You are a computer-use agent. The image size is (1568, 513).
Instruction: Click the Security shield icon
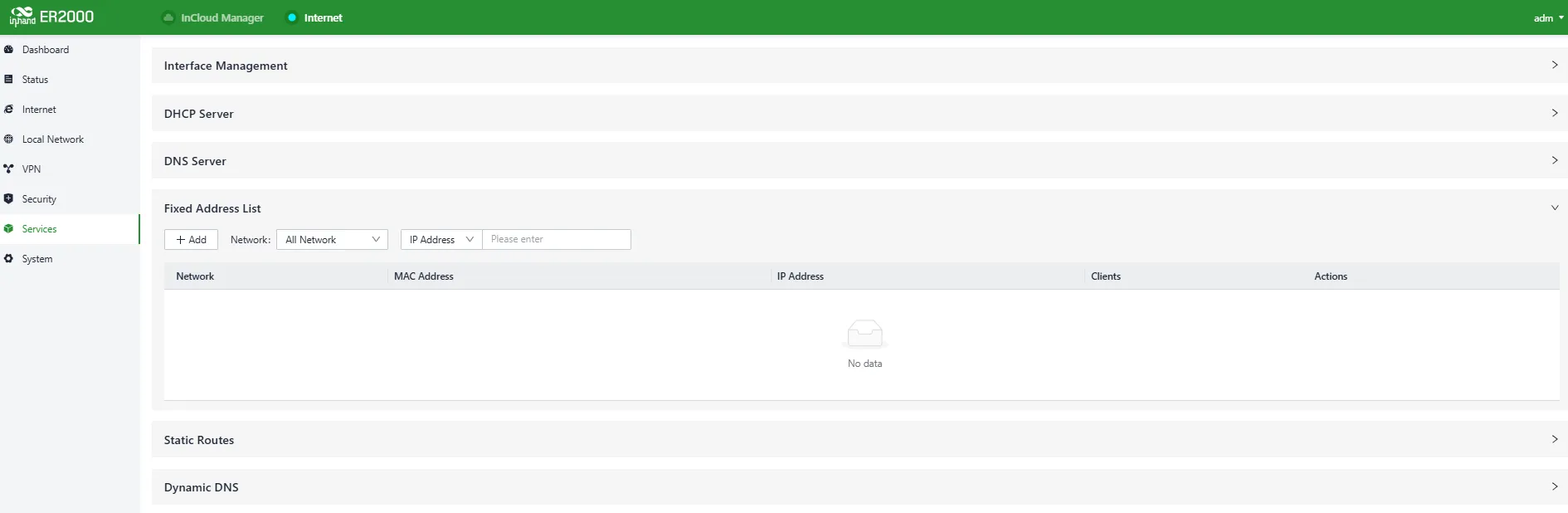coord(8,199)
